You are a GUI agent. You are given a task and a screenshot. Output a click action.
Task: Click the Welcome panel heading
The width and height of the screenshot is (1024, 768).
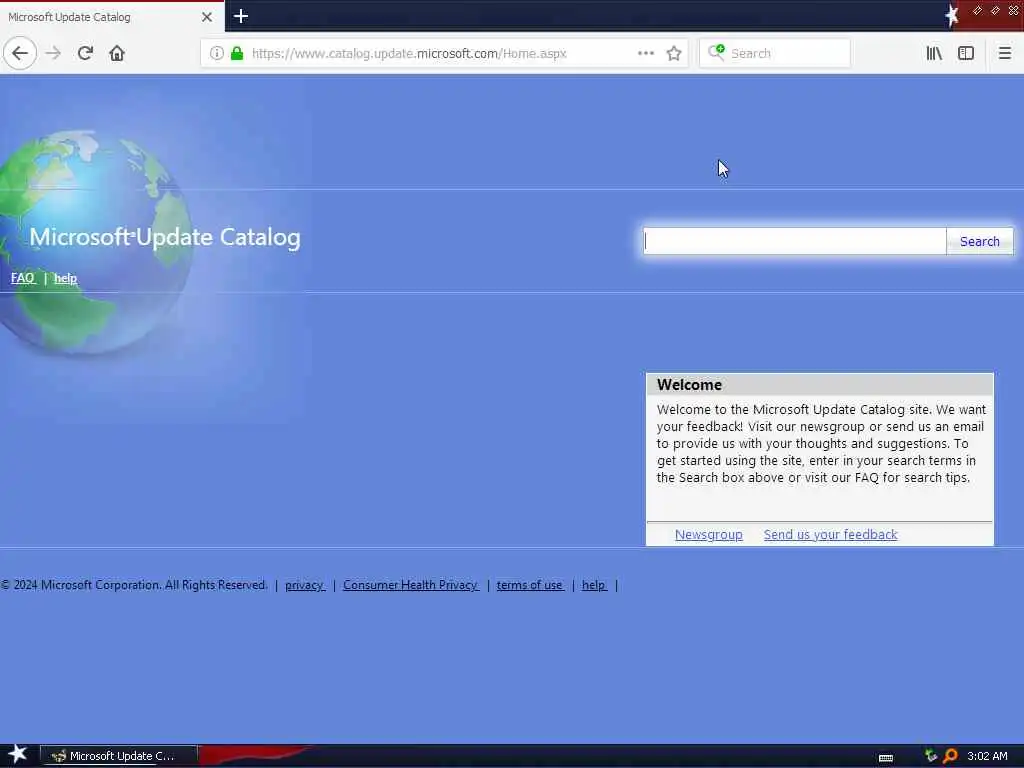pos(690,385)
